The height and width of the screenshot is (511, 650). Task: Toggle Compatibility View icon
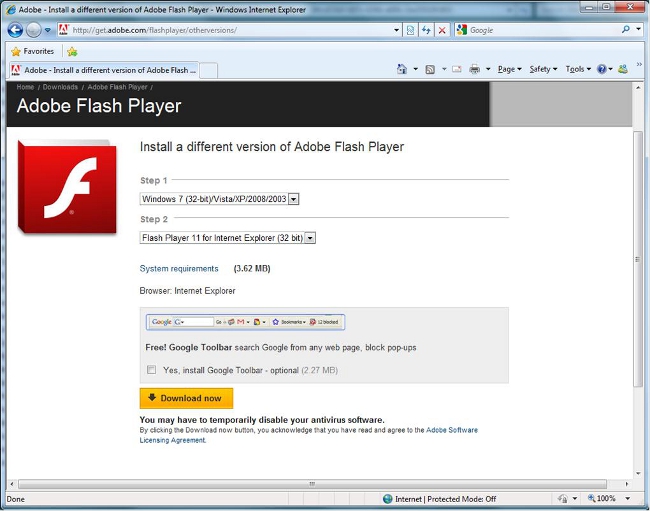pos(410,30)
